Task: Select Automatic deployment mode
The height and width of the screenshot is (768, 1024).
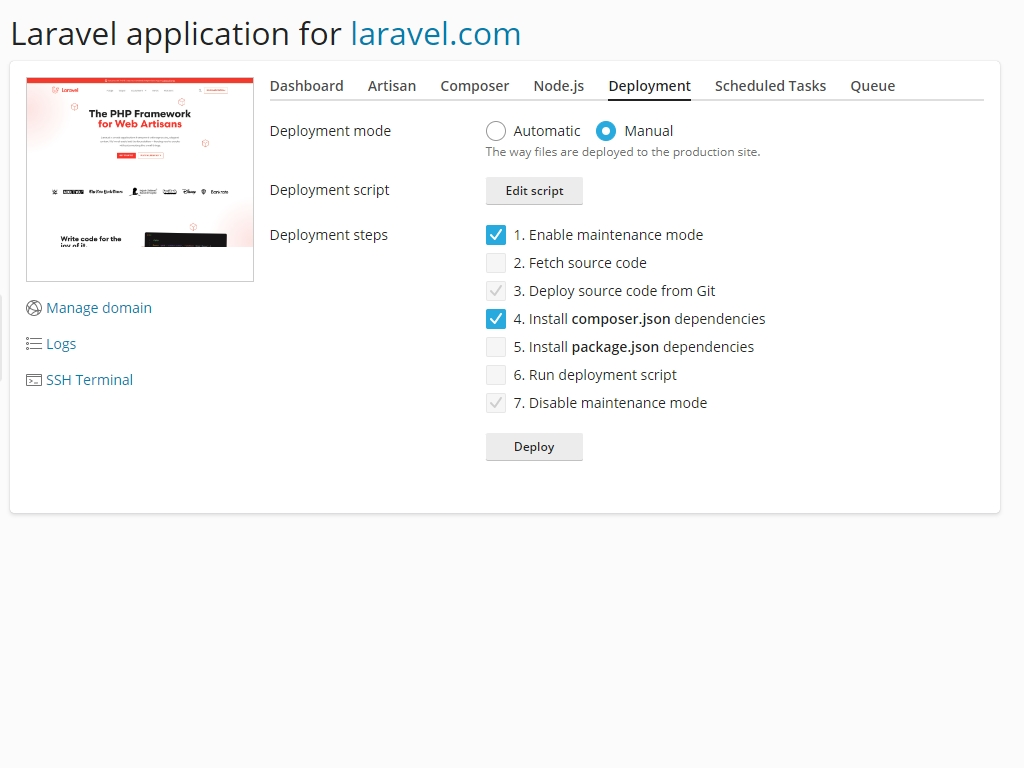Action: click(495, 130)
